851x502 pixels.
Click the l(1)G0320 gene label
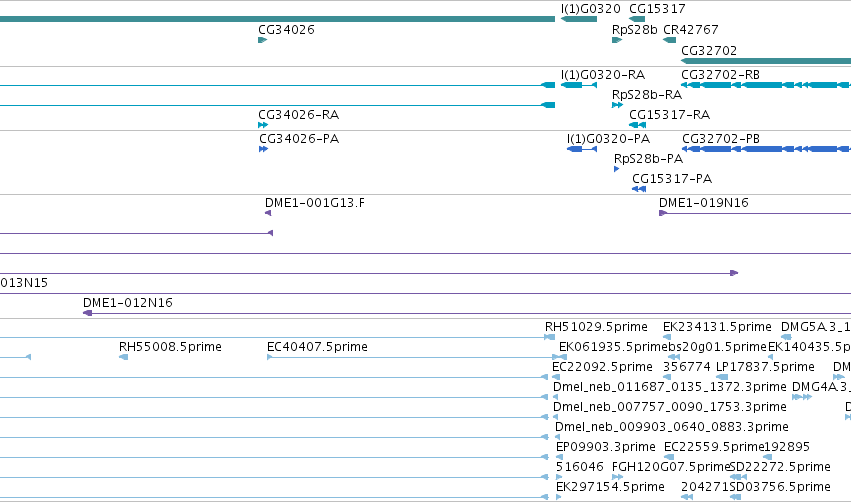point(590,9)
